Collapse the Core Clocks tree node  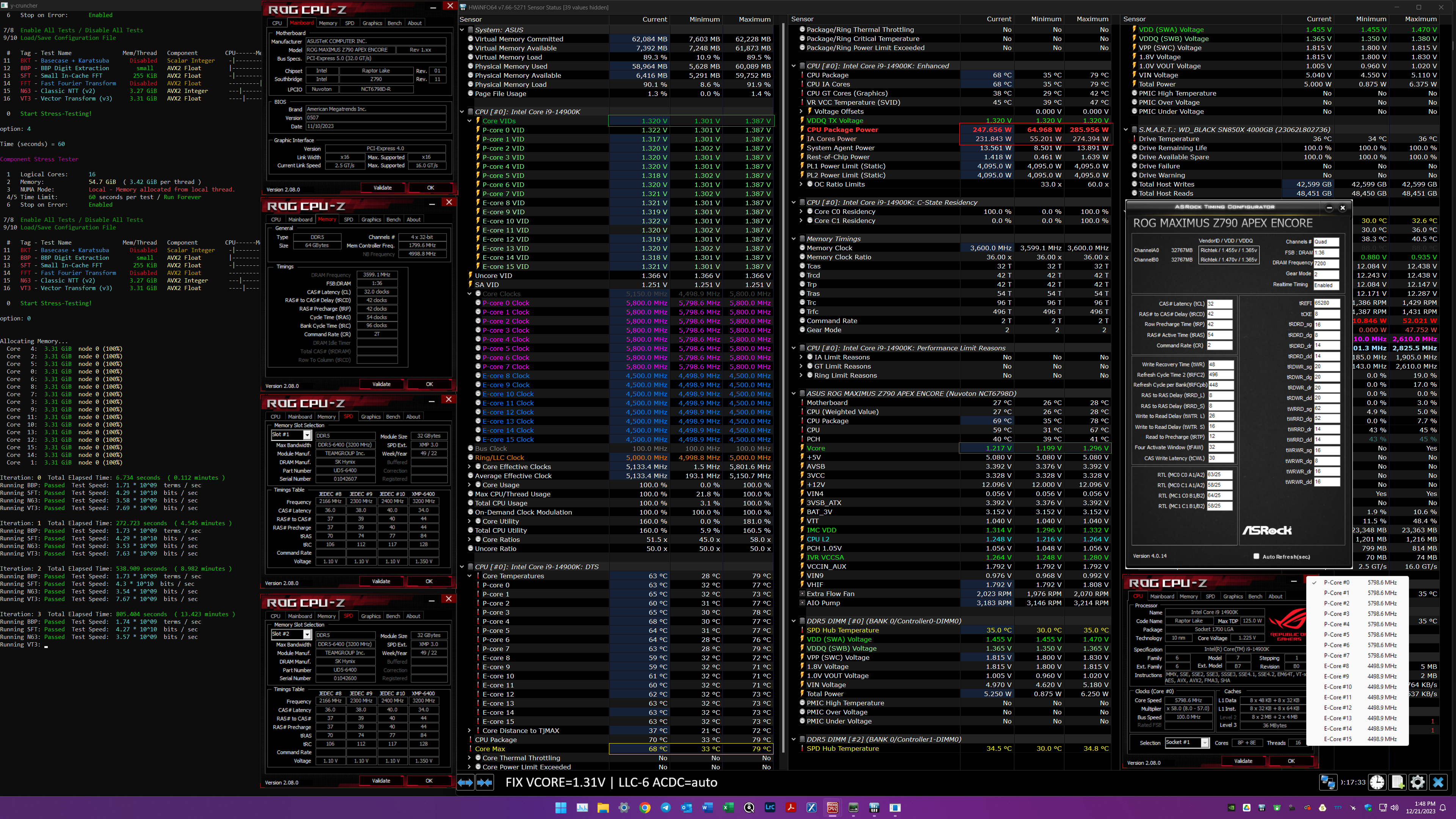point(470,294)
